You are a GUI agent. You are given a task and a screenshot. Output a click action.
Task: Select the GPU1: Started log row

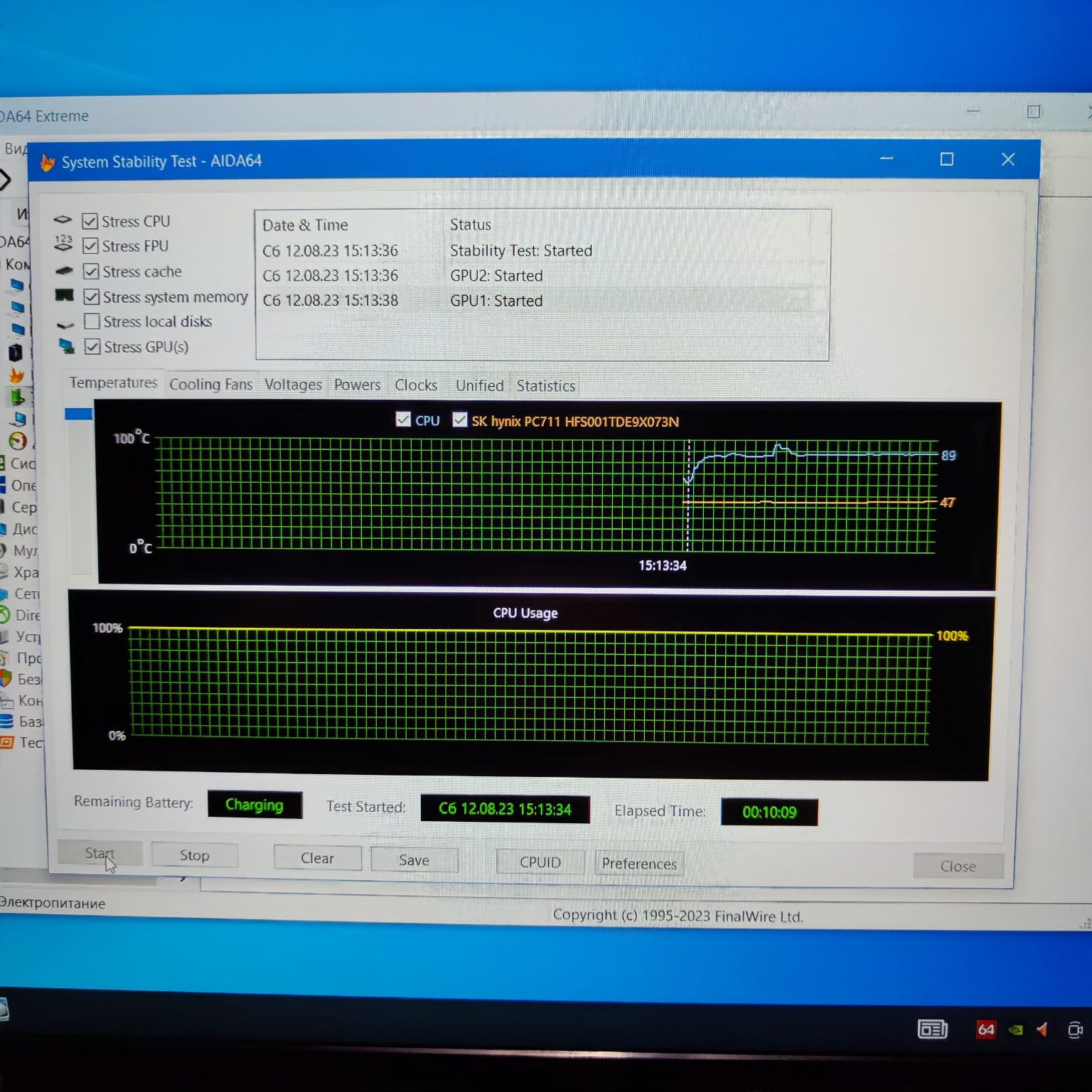[x=542, y=301]
